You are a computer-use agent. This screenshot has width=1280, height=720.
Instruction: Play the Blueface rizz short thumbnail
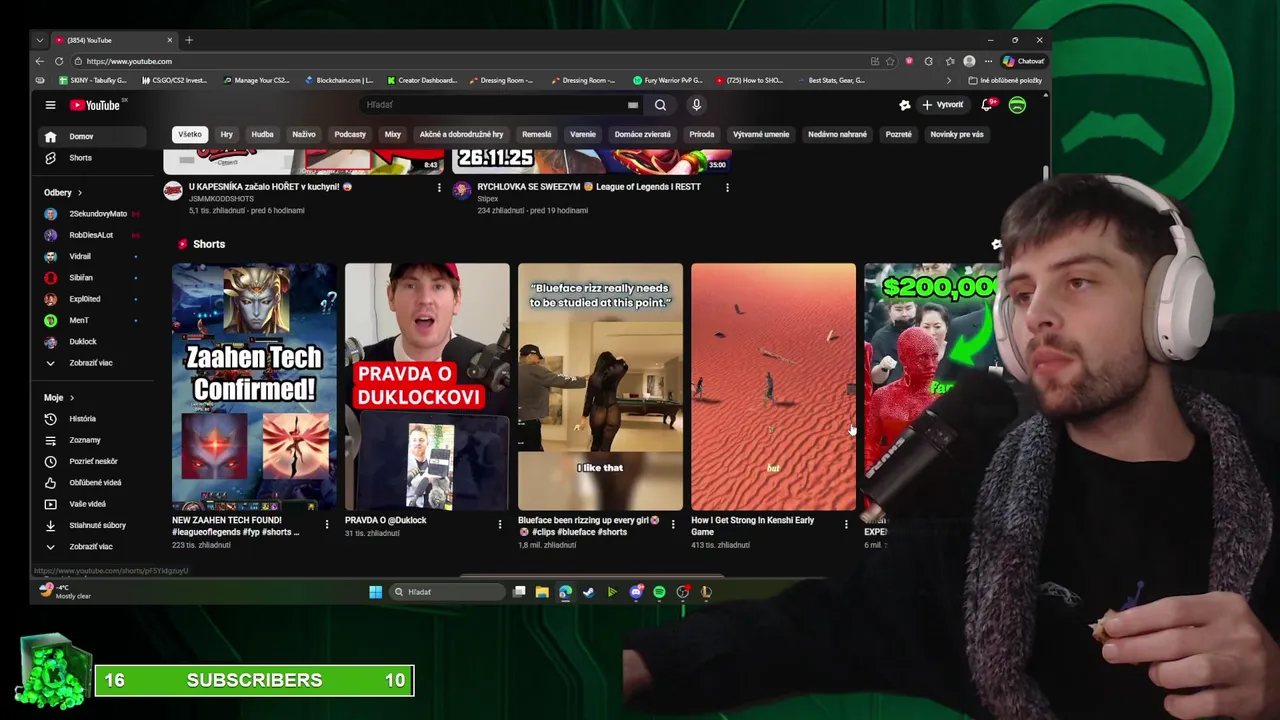pos(600,387)
